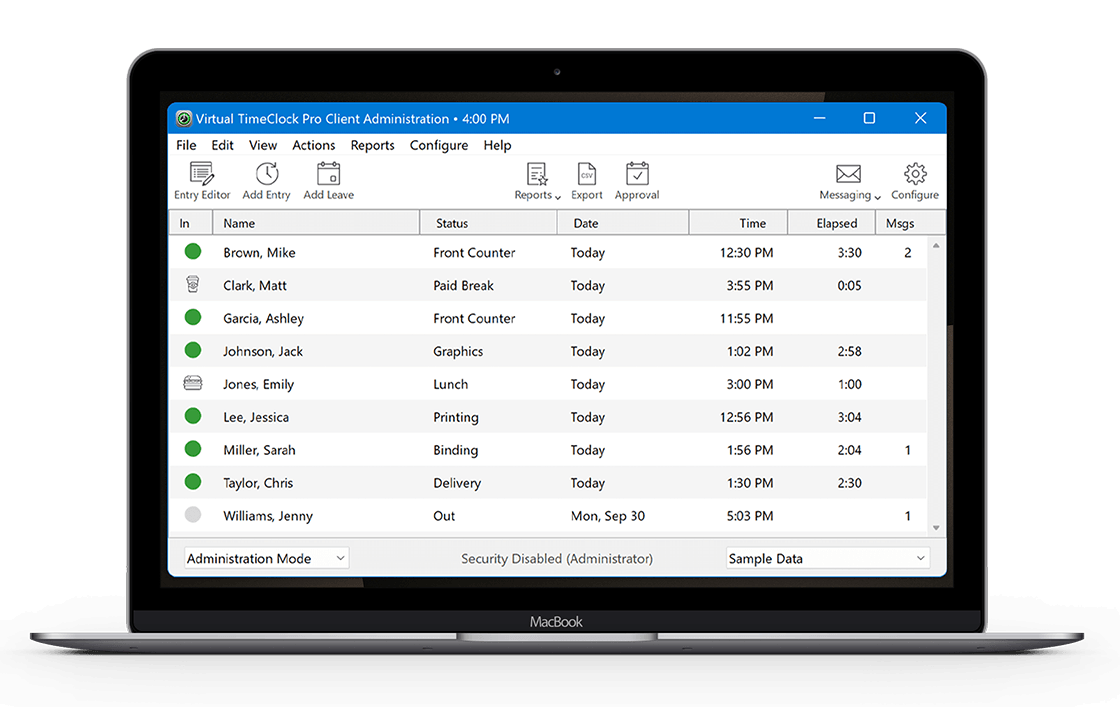Screen dimensions: 1120x707
Task: Click the Virtual TimeClock app icon in title bar
Action: pyautogui.click(x=184, y=119)
